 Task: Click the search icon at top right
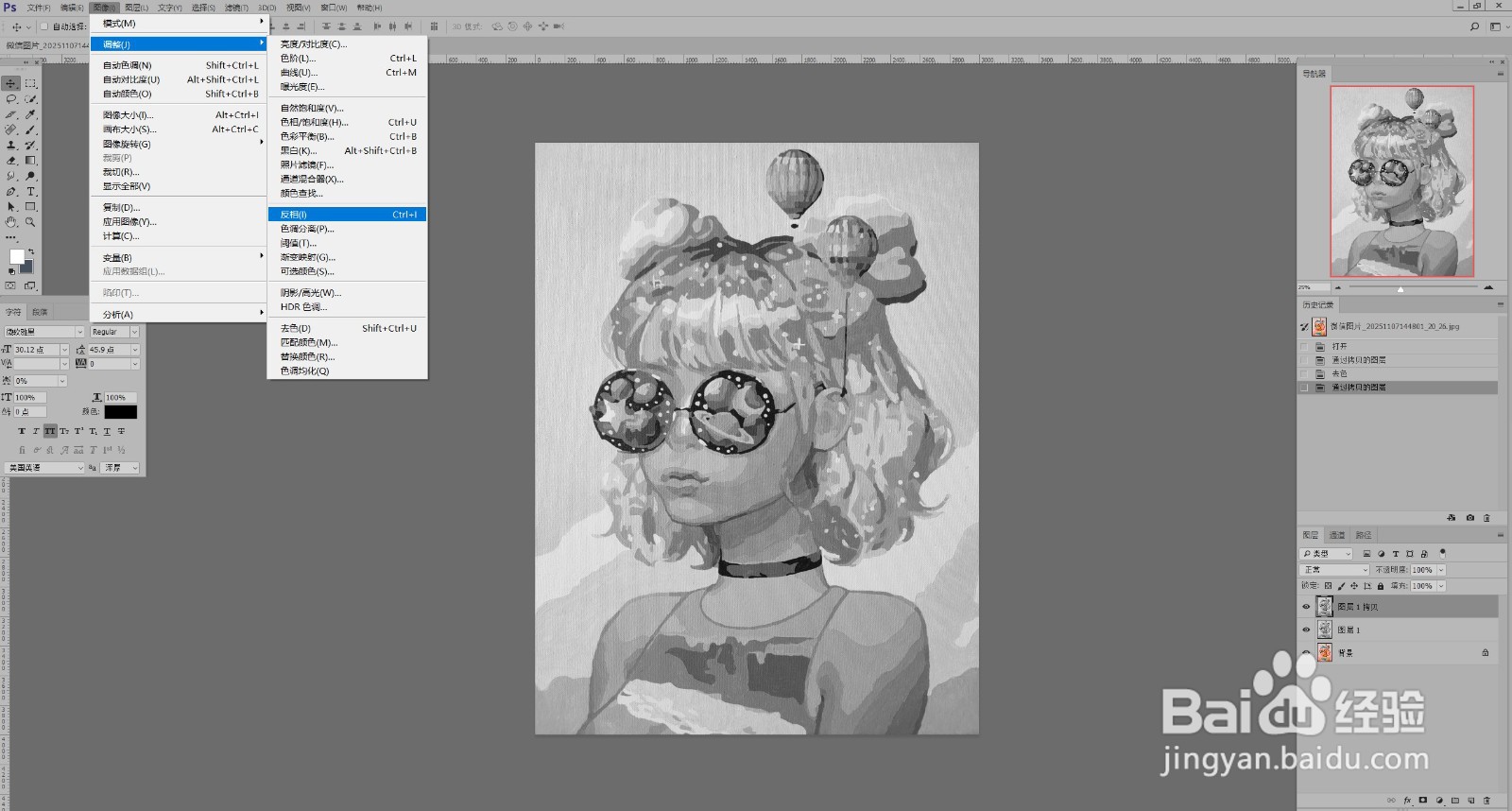[1475, 26]
